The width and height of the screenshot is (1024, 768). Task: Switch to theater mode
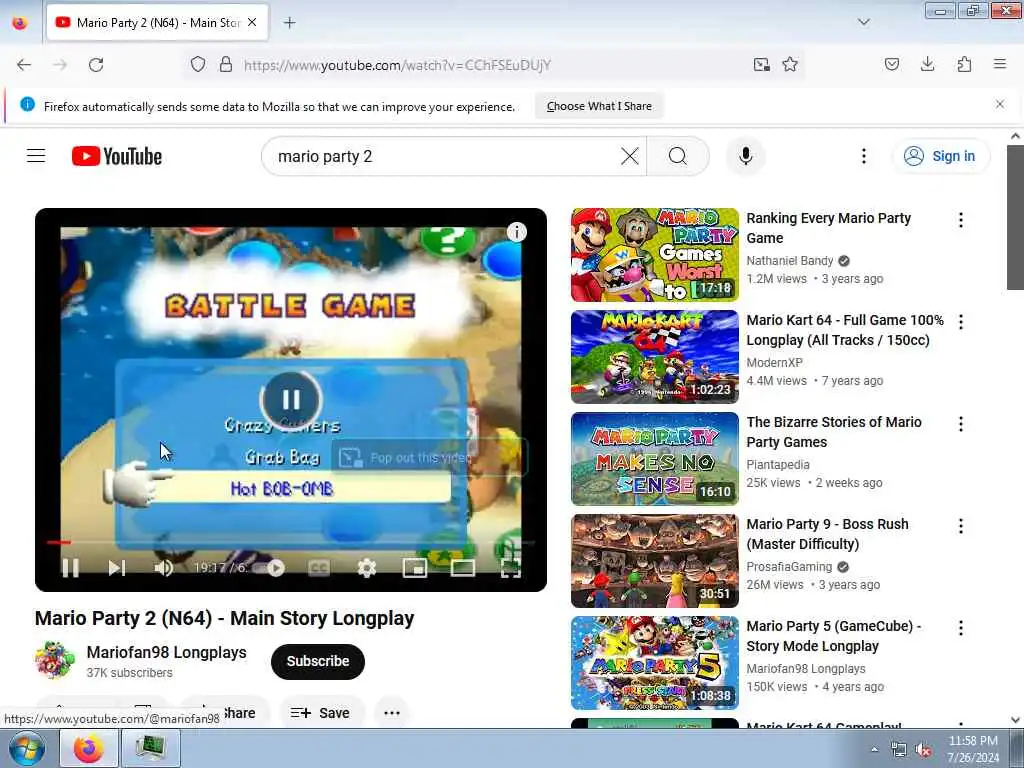click(x=462, y=568)
